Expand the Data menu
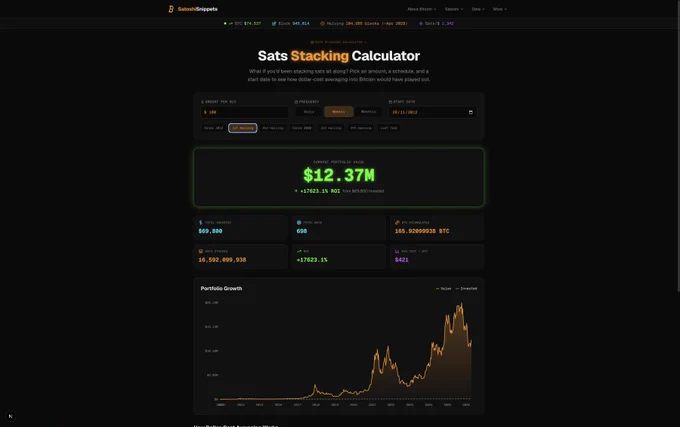Viewport: 680px width, 427px height. [478, 9]
